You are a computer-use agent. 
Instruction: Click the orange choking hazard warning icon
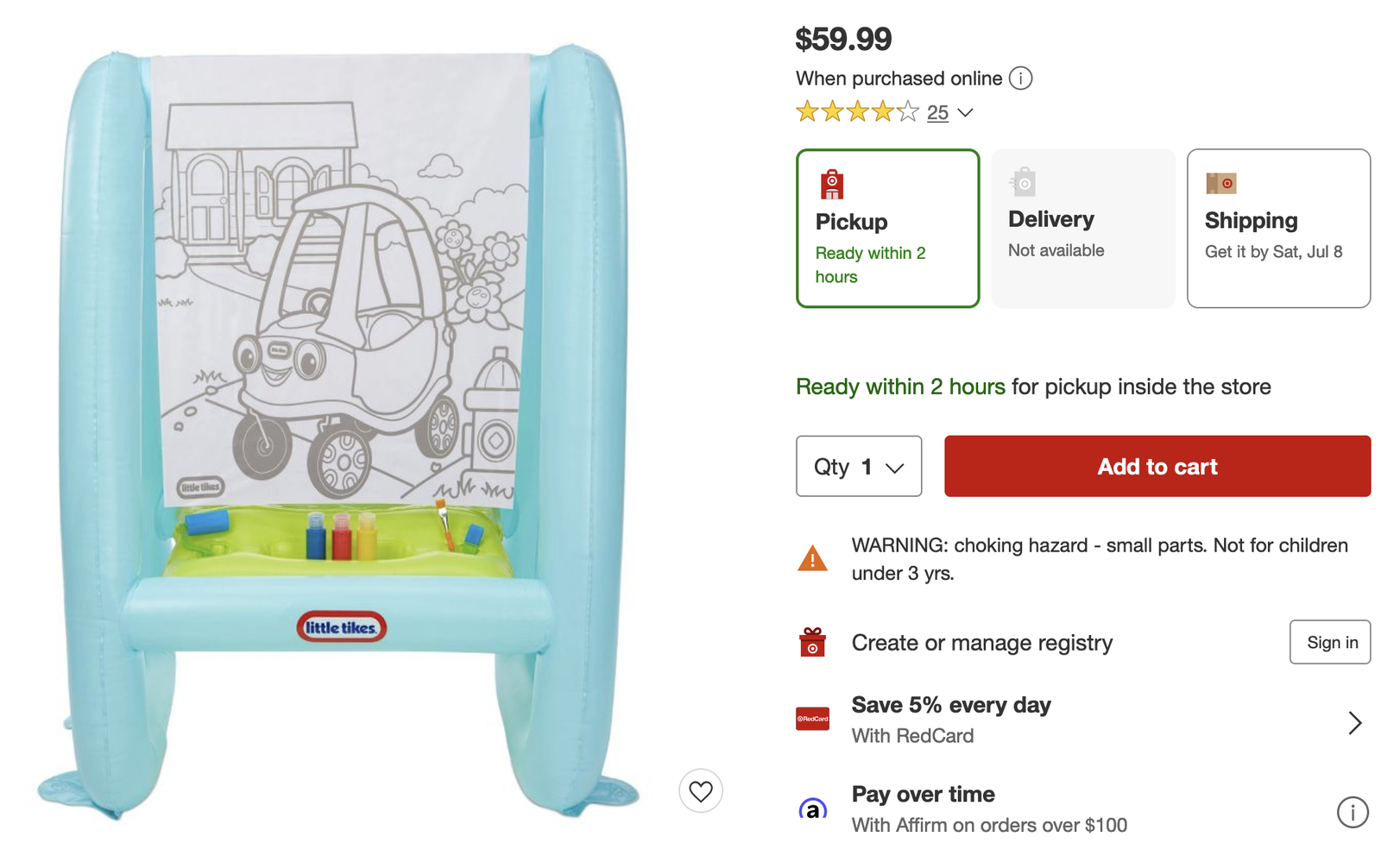812,559
